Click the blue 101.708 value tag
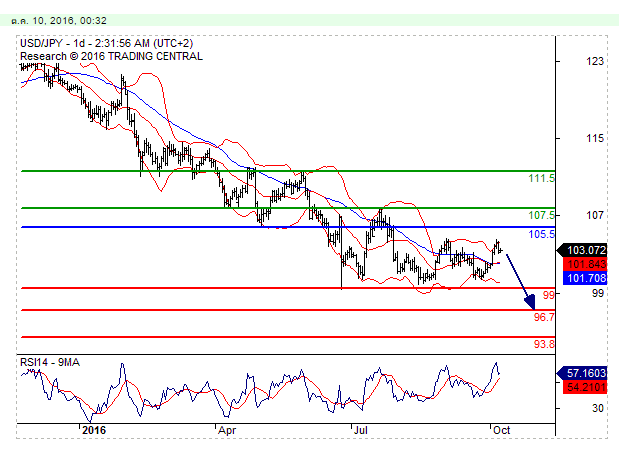Screen dimensions: 619x450 [585, 278]
